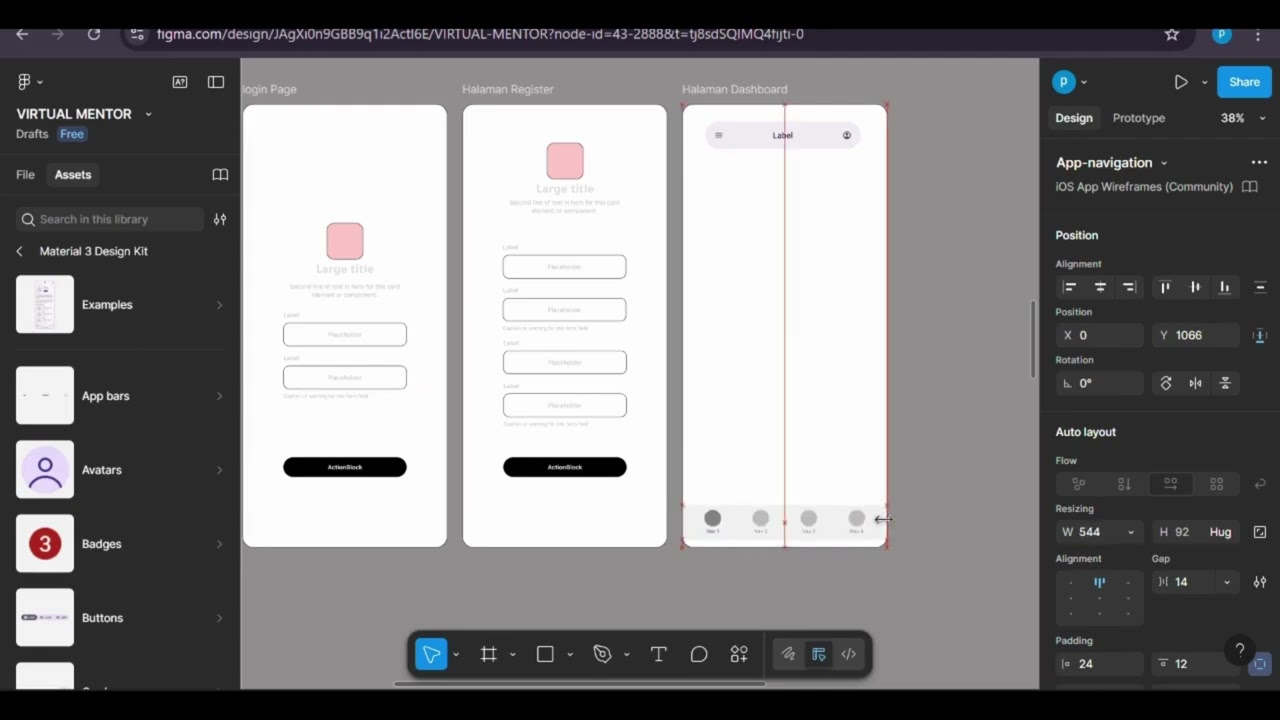The image size is (1280, 720).
Task: Switch to Draw mode toggle
Action: pyautogui.click(x=788, y=654)
